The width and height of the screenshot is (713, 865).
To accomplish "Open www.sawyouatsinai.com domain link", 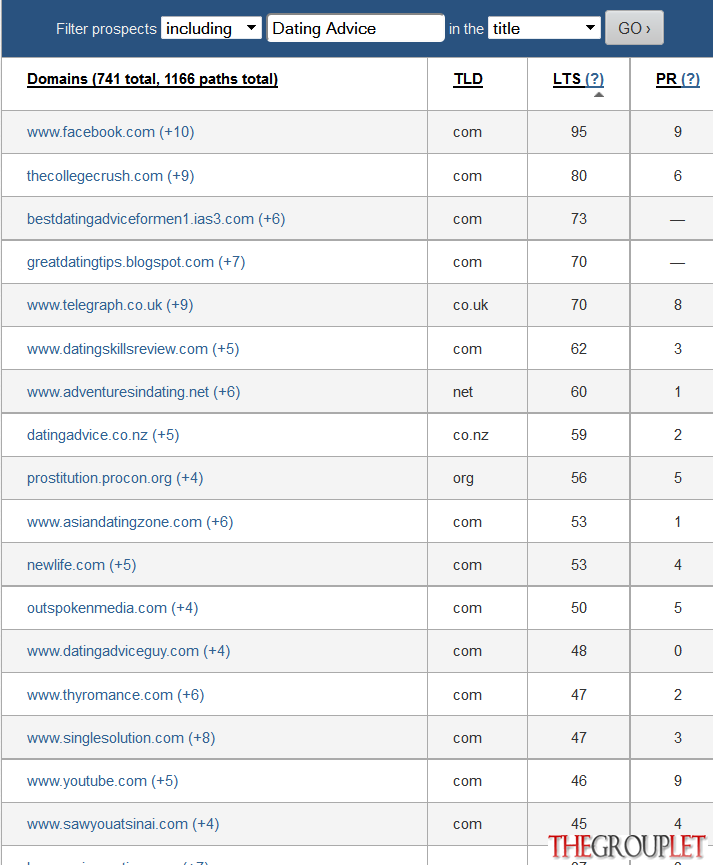I will point(123,825).
